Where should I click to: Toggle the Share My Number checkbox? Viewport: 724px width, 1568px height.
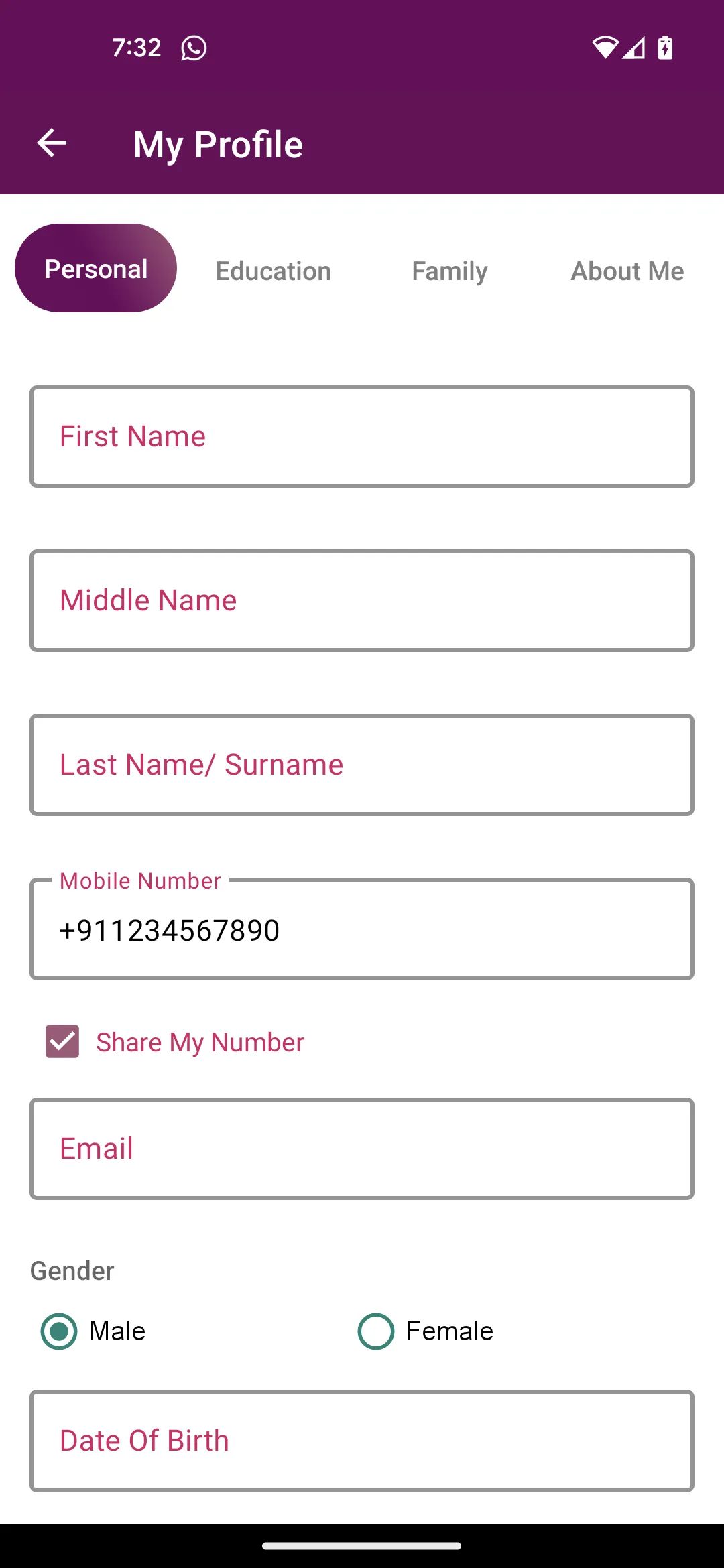(x=62, y=1041)
